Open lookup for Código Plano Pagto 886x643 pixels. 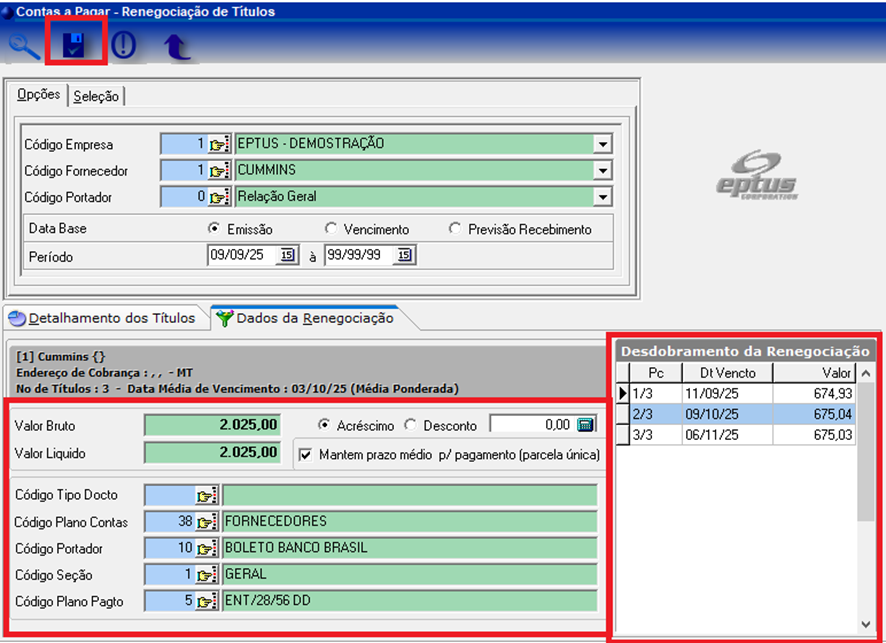[208, 601]
